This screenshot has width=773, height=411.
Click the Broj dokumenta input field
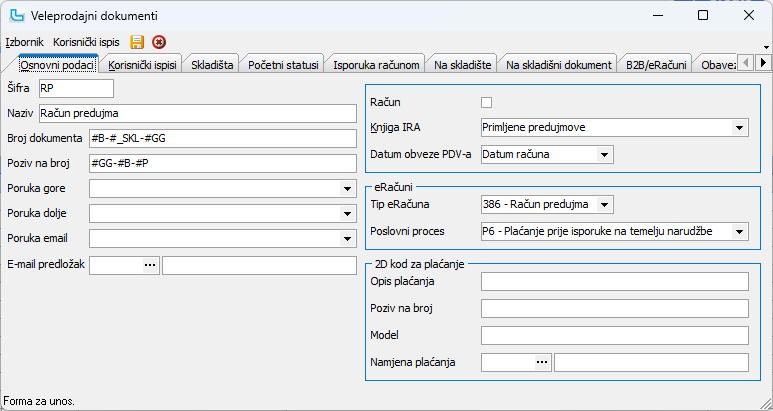coord(222,138)
